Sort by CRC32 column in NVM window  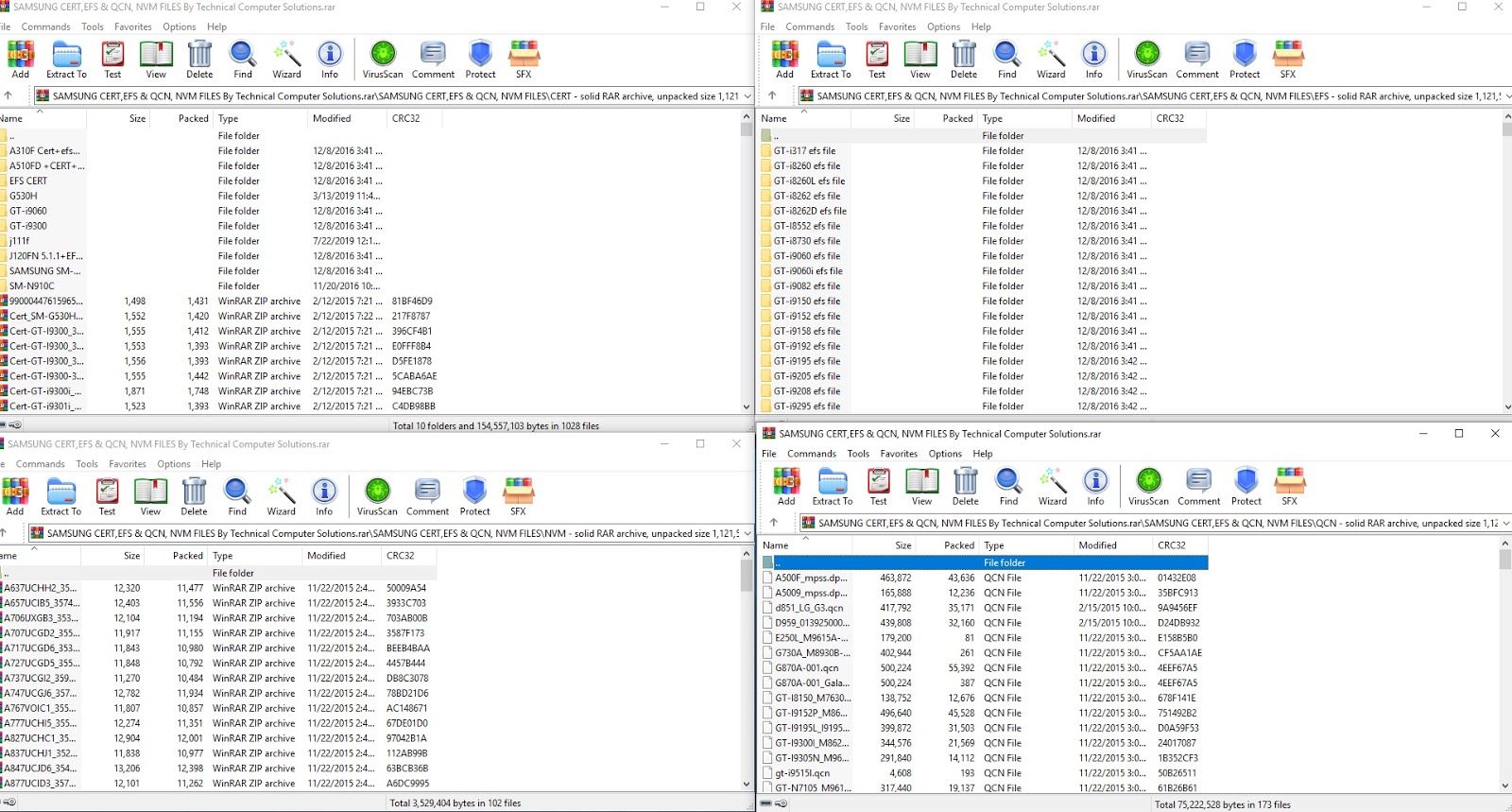tap(409, 556)
